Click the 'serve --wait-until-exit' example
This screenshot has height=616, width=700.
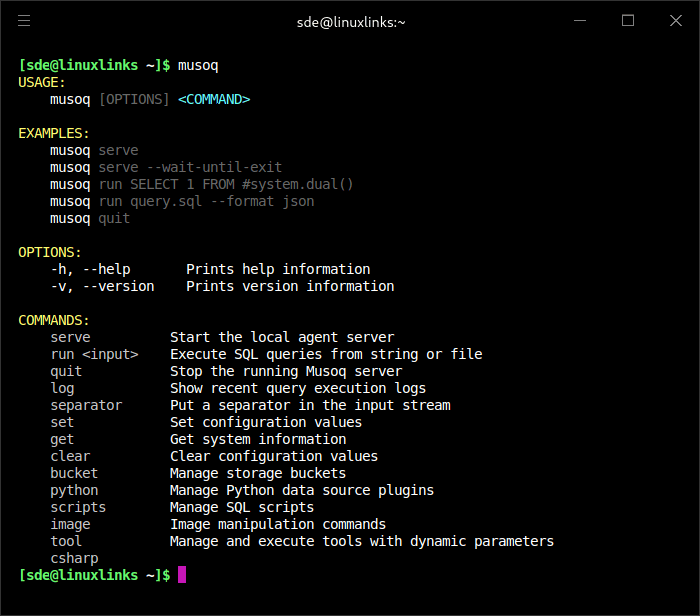190,167
